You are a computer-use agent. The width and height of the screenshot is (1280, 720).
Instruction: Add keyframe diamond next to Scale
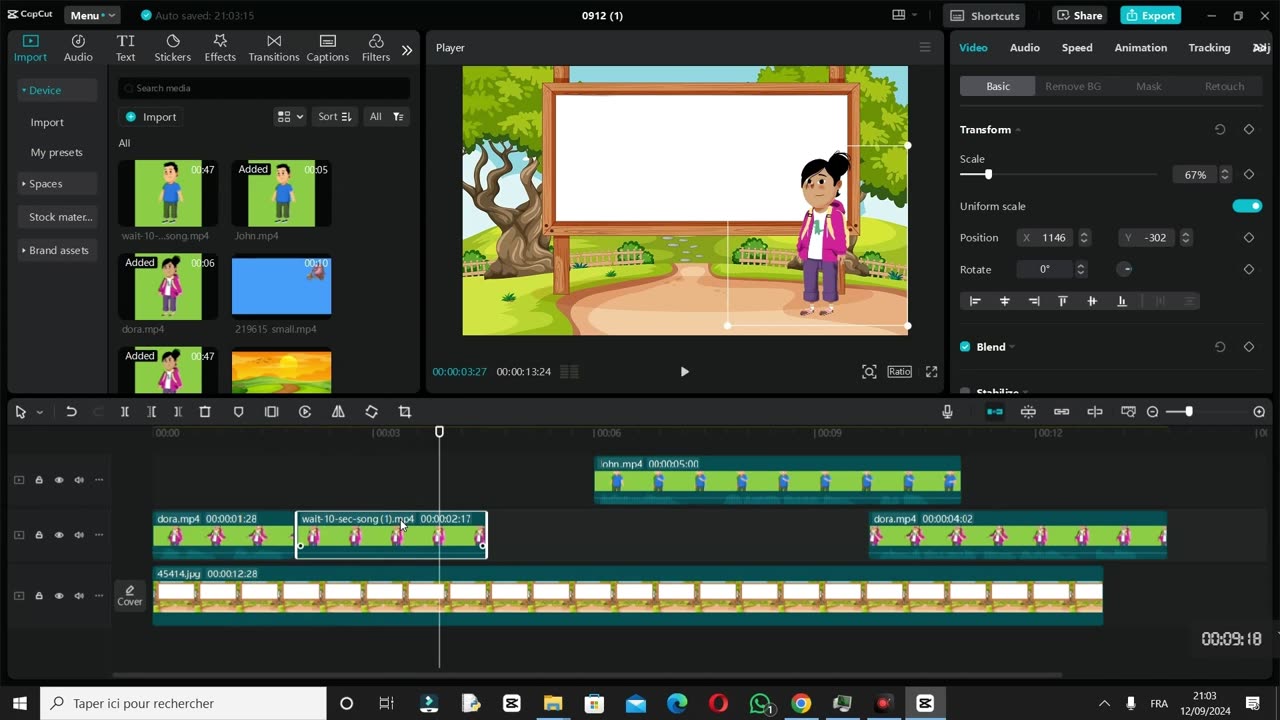1249,174
